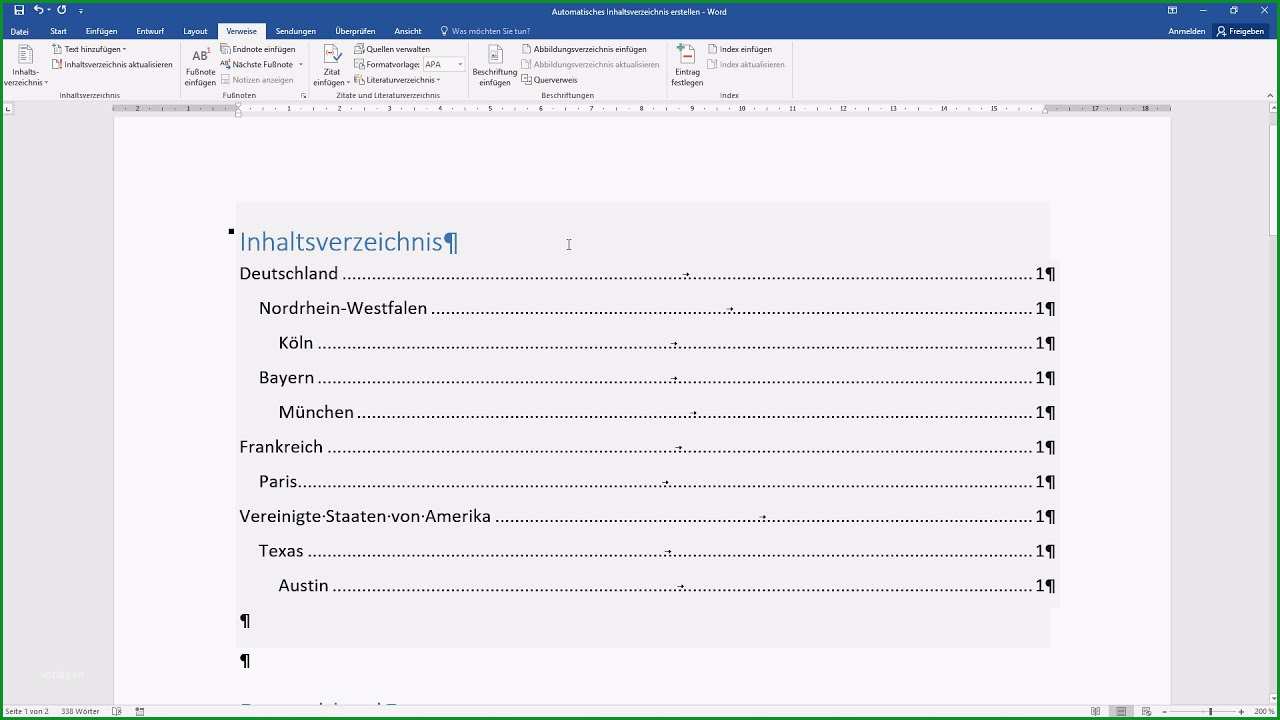
Task: Click the macro recording icon in status bar
Action: (140, 711)
